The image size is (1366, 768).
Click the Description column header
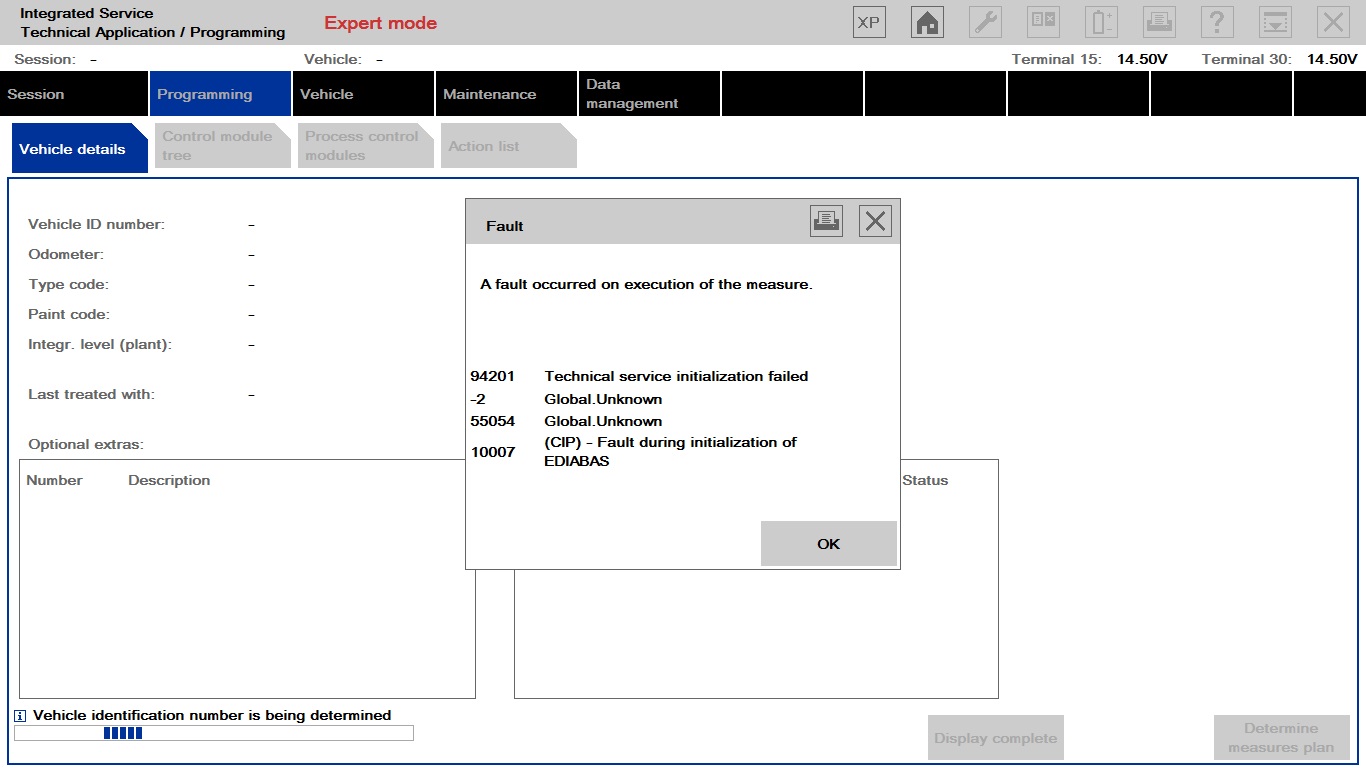coord(169,480)
